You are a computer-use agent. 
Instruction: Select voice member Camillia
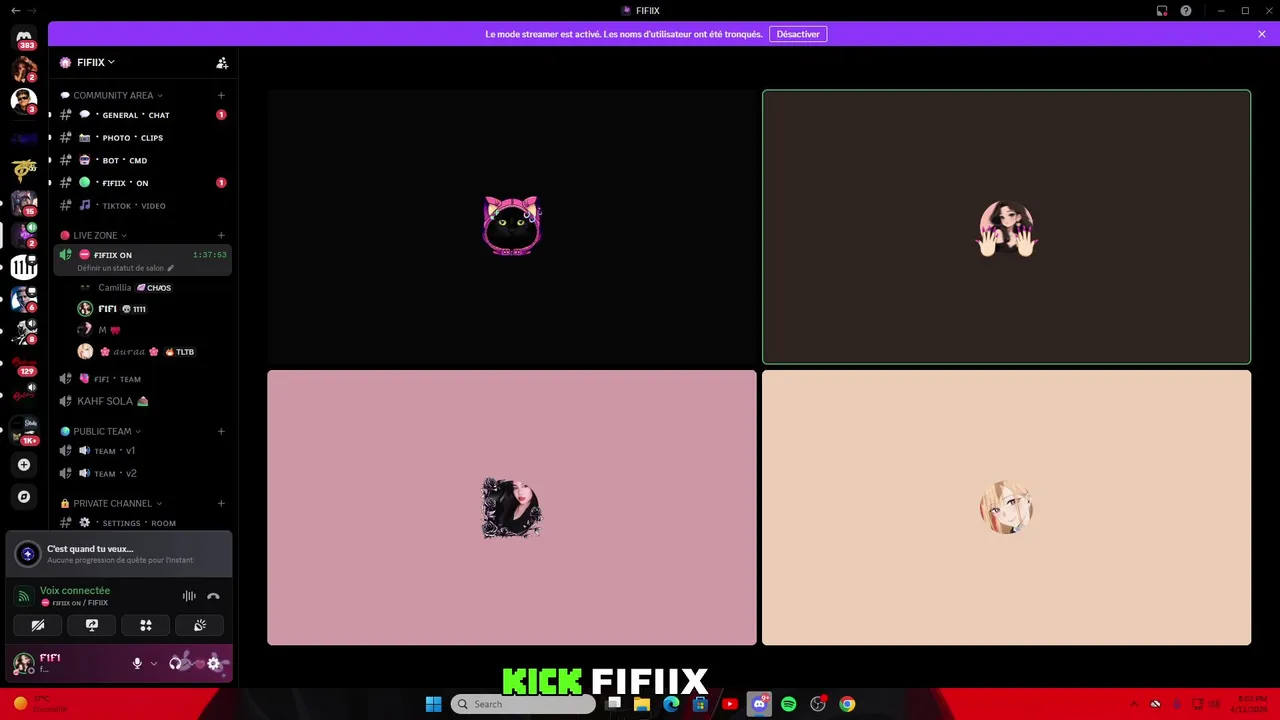coord(150,288)
